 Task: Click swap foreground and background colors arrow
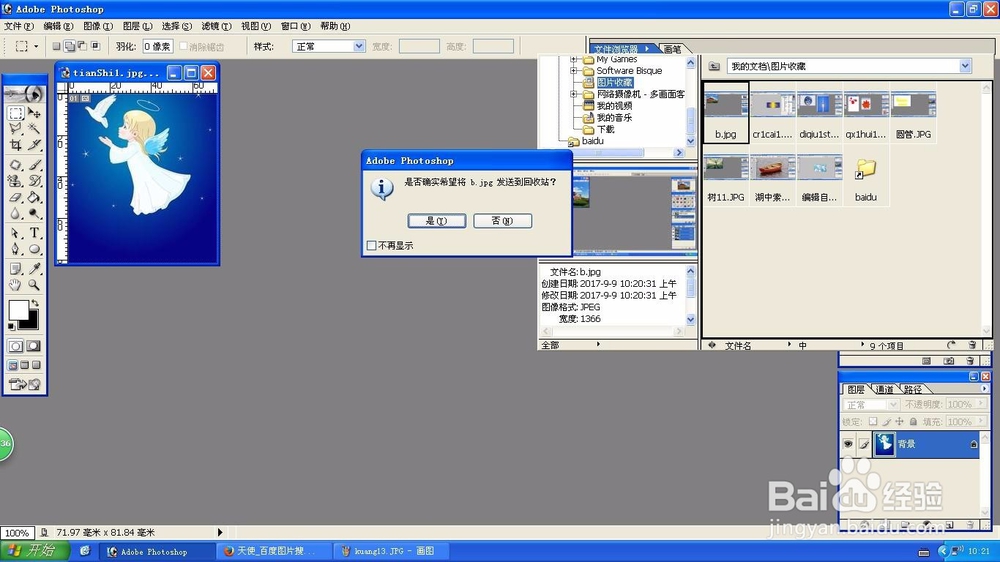click(35, 303)
